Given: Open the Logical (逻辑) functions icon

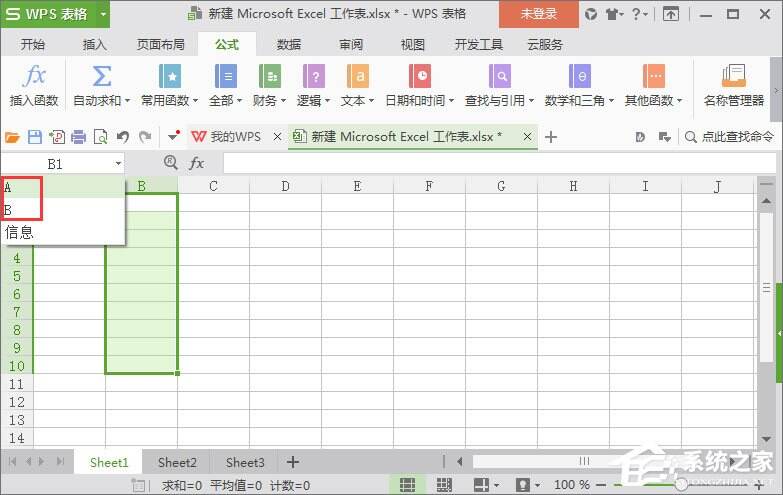Looking at the screenshot, I should 314,76.
